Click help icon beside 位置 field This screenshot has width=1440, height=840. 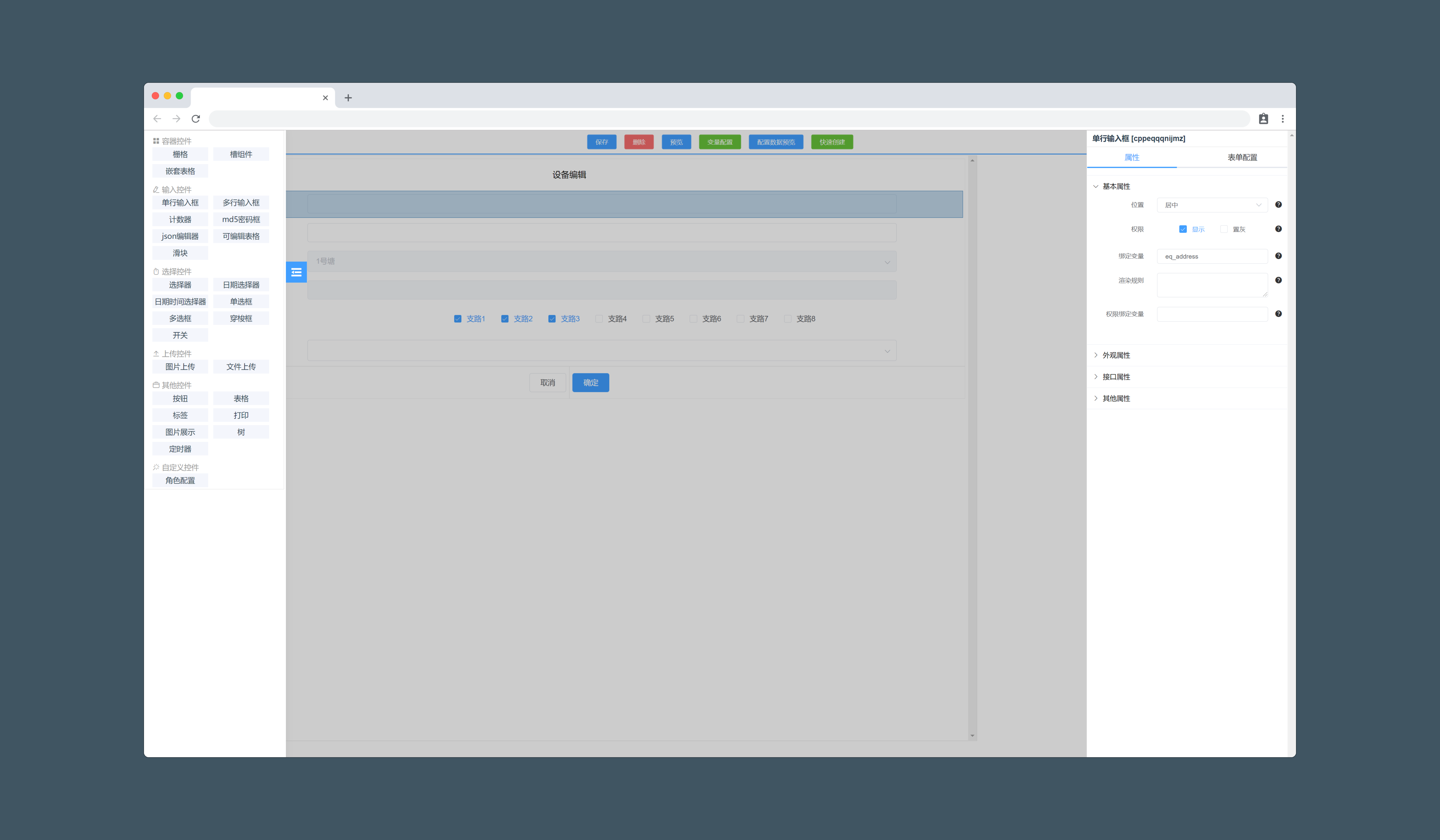tap(1278, 205)
